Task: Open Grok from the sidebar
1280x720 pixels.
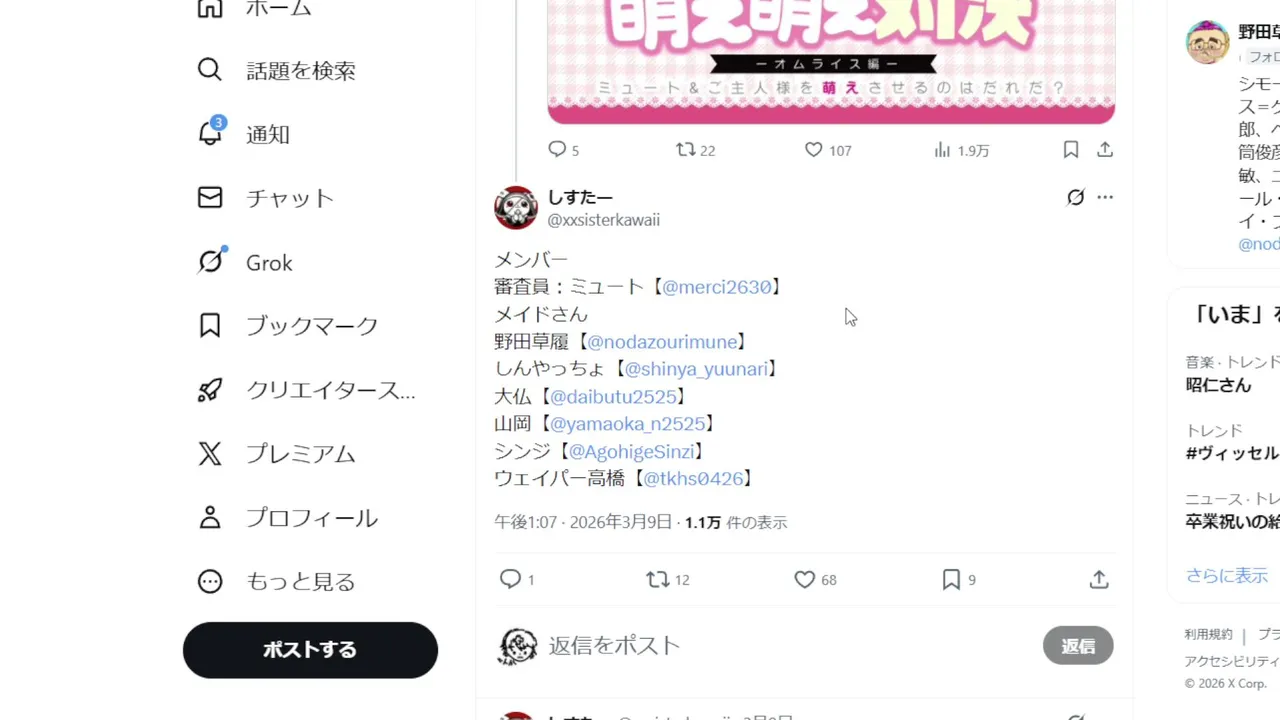Action: coord(269,262)
